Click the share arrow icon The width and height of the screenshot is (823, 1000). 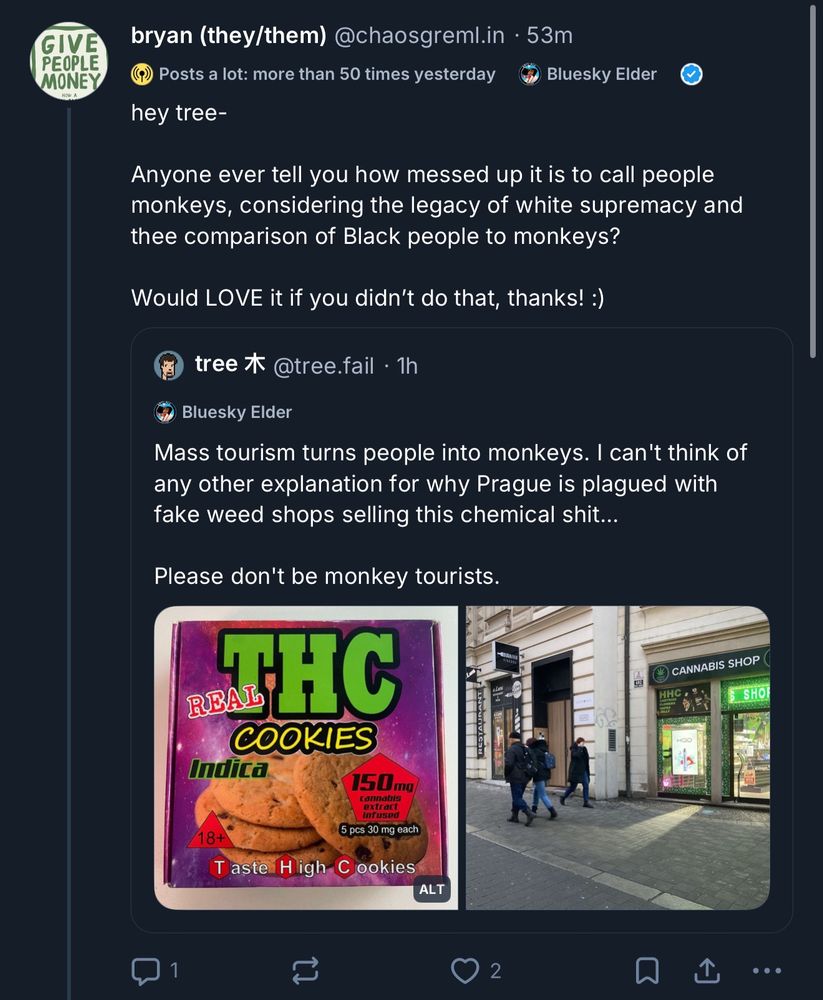tap(706, 970)
